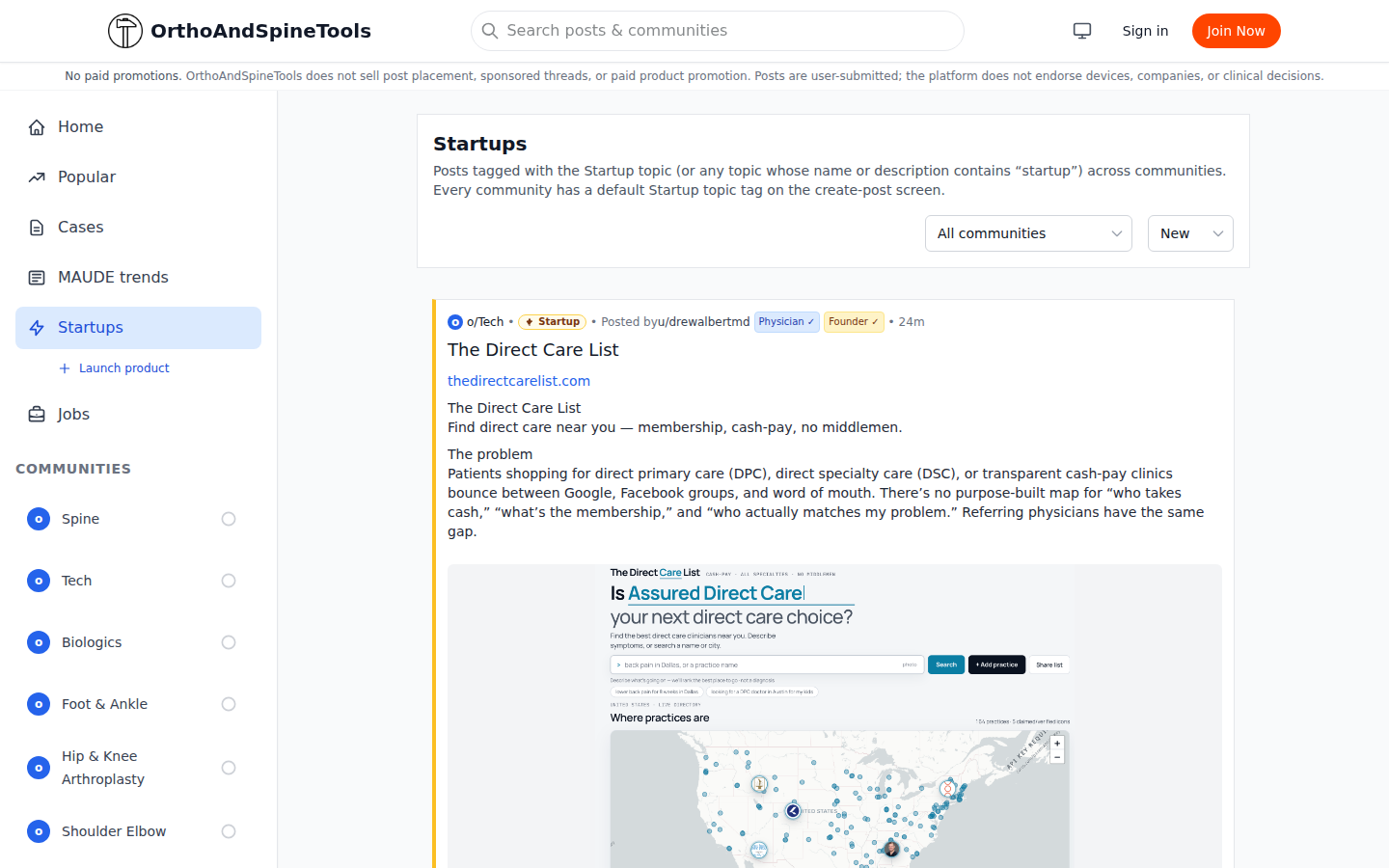
Task: Click the Physician verified badge
Action: [x=786, y=322]
